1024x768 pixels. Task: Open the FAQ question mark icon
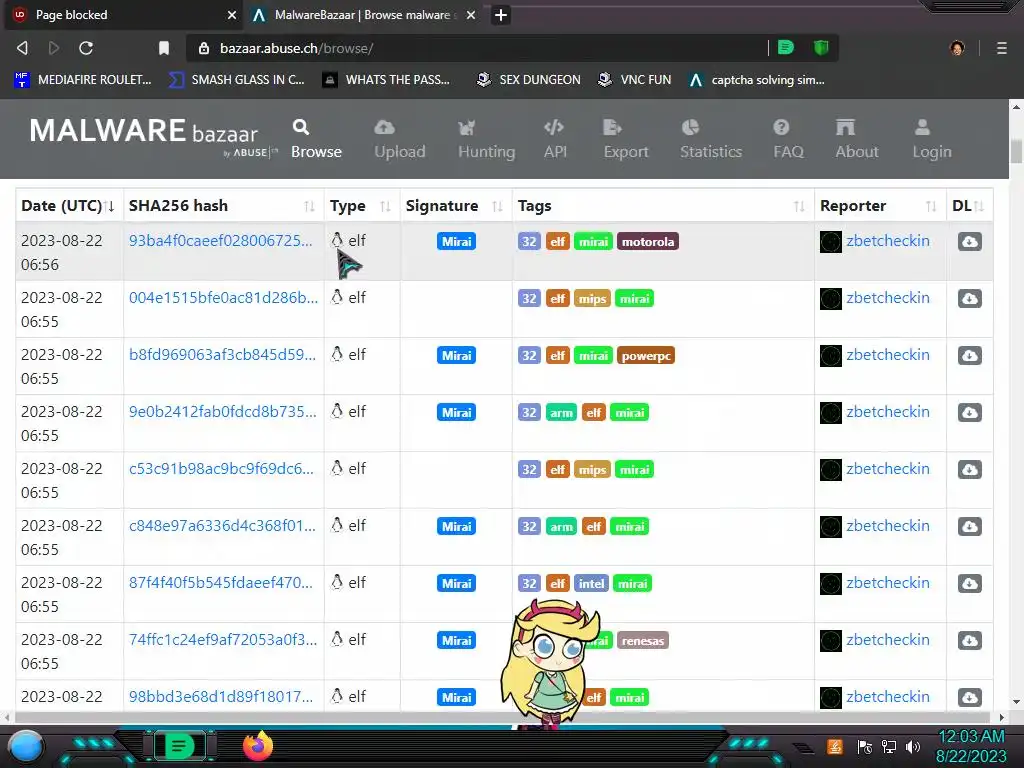(x=781, y=127)
